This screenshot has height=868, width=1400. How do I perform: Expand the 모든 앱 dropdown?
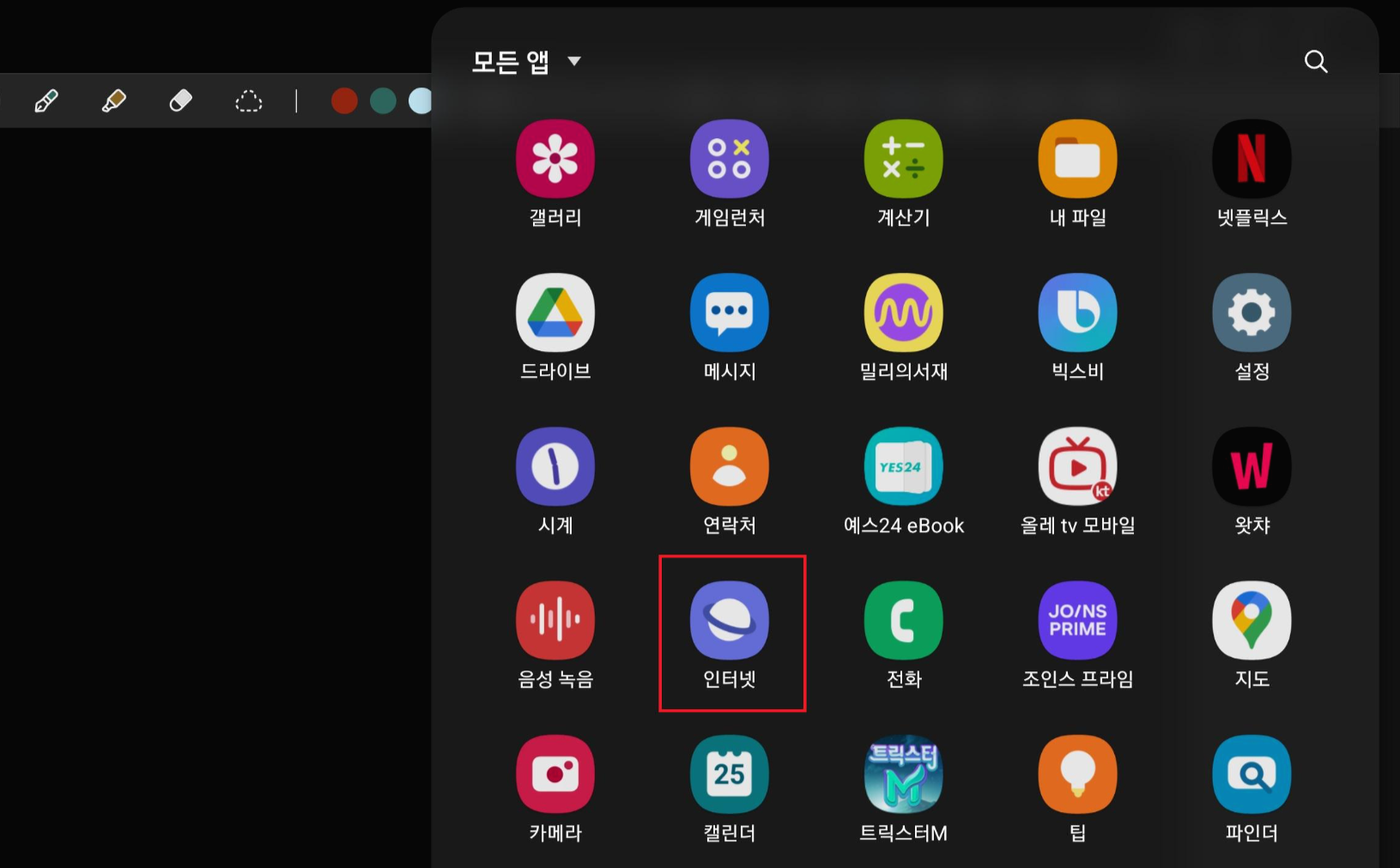pos(526,62)
